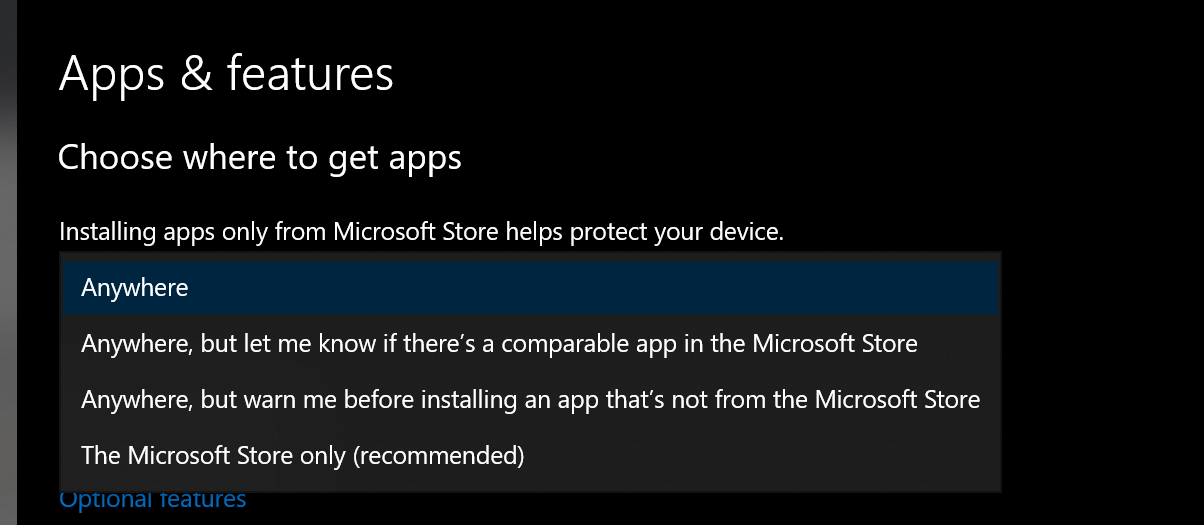The width and height of the screenshot is (1204, 525).
Task: Select "The Microsoft Store only (recommended)"
Action: pos(531,456)
